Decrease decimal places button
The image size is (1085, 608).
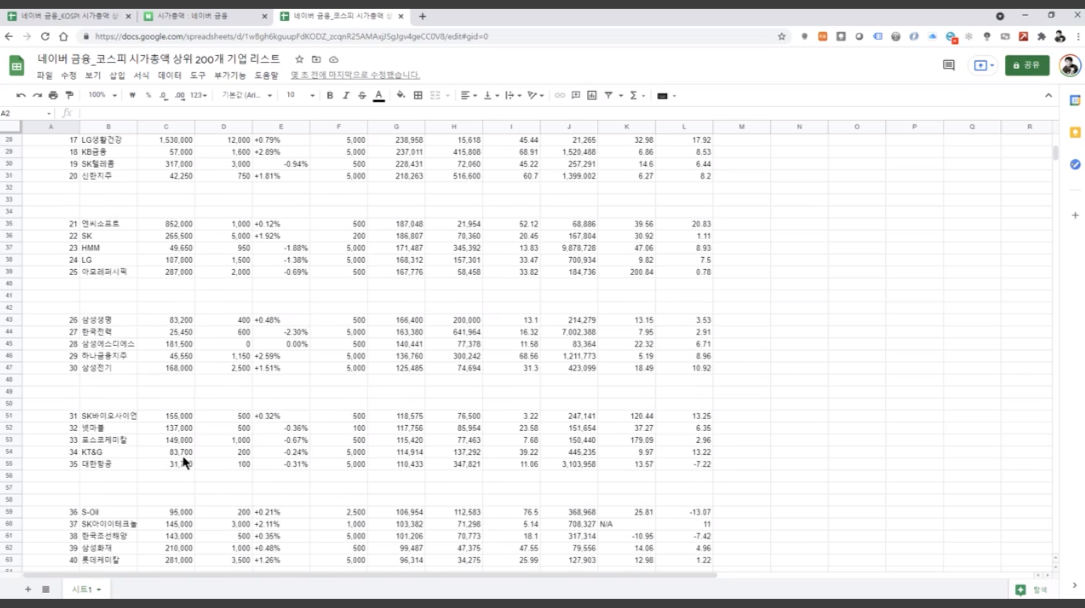[x=163, y=95]
